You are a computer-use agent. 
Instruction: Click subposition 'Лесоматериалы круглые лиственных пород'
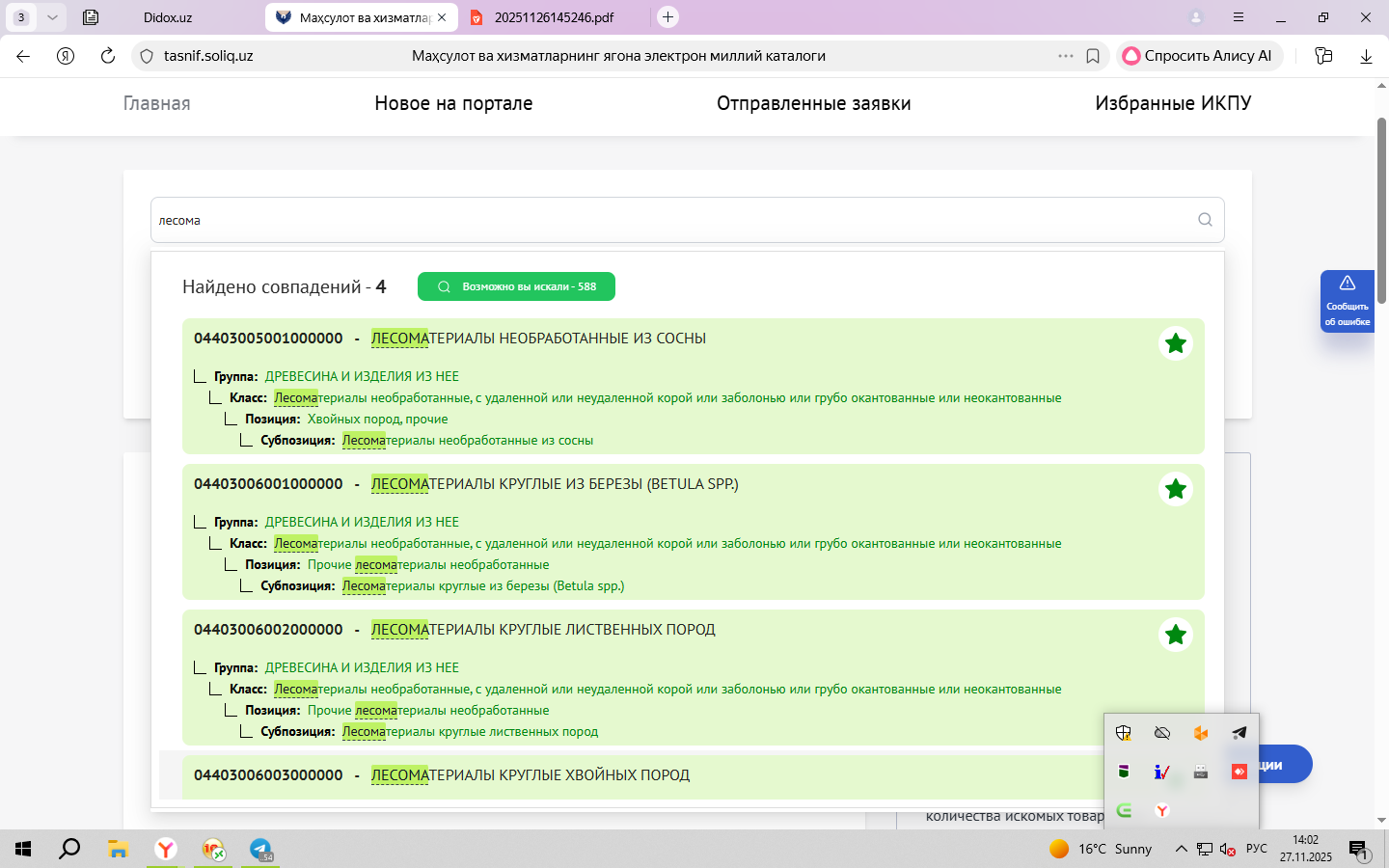coord(470,732)
